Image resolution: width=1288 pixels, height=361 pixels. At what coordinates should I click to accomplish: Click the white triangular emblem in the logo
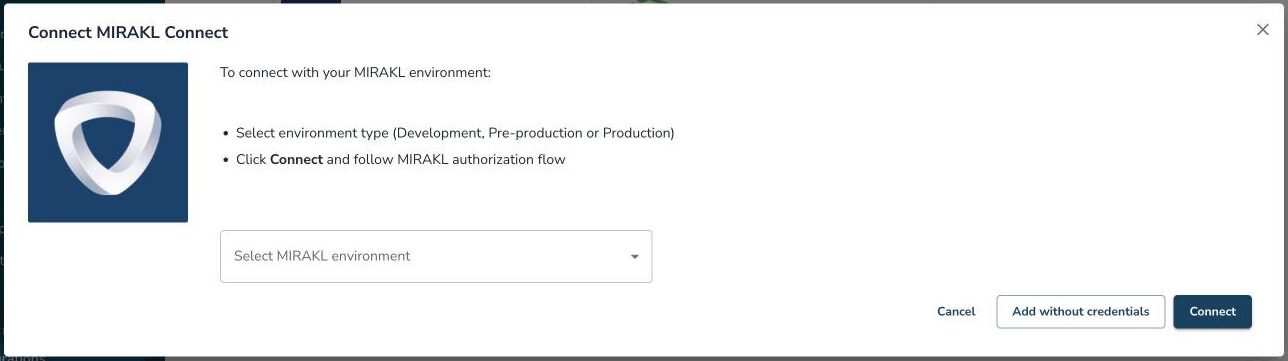(108, 142)
